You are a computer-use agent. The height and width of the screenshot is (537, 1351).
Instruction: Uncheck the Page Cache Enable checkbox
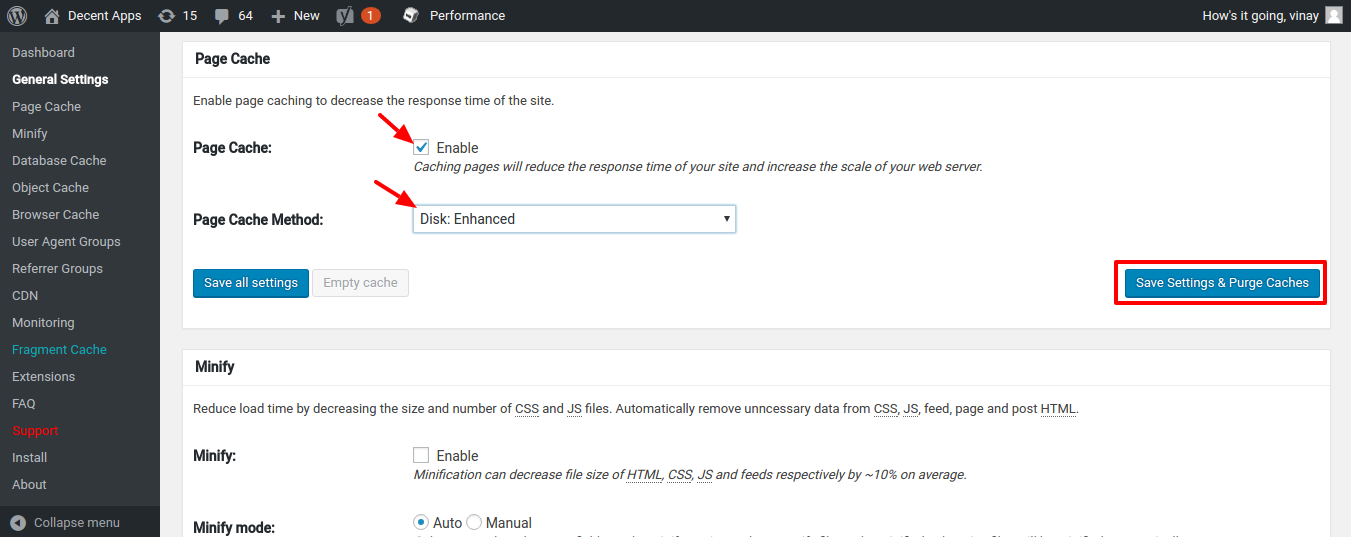(422, 147)
